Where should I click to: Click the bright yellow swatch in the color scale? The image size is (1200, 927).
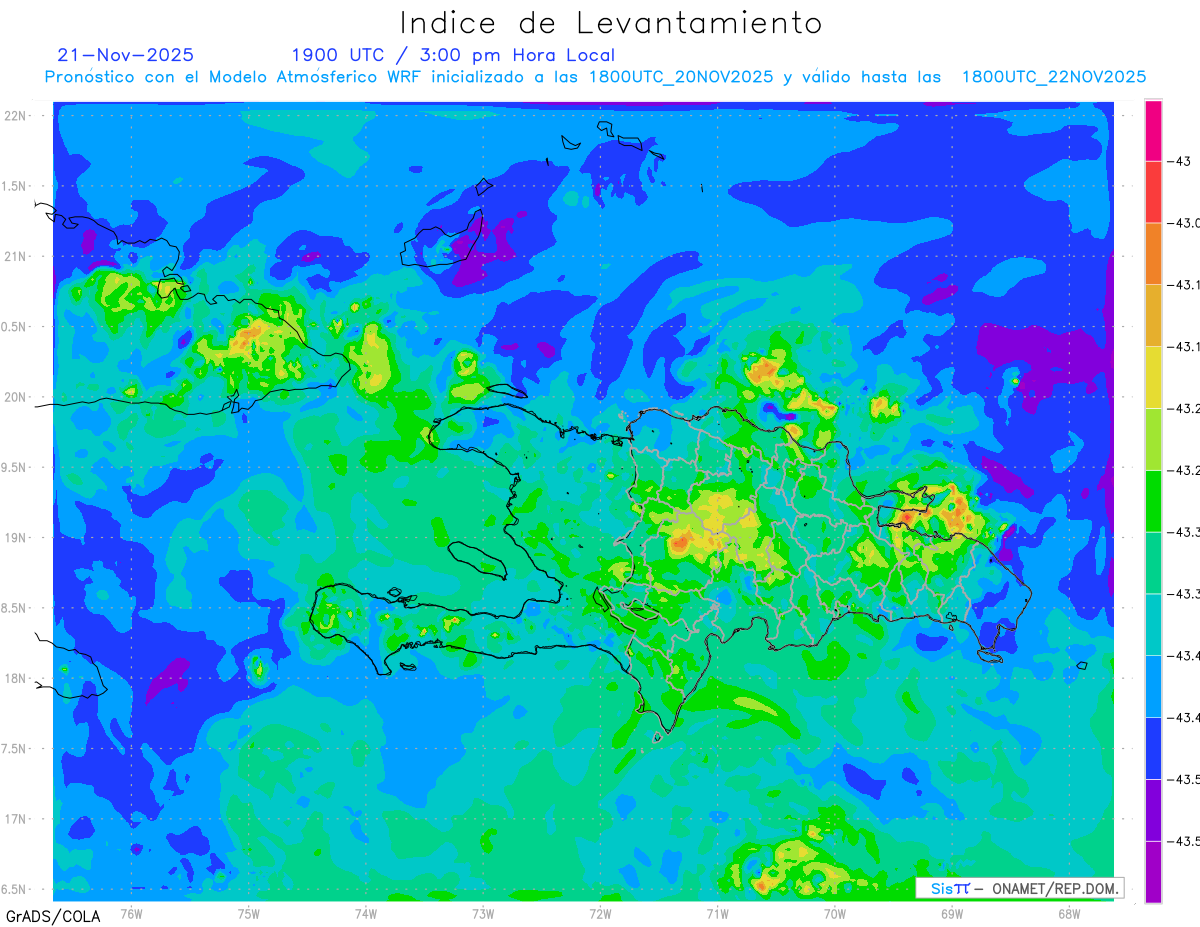tap(1153, 377)
